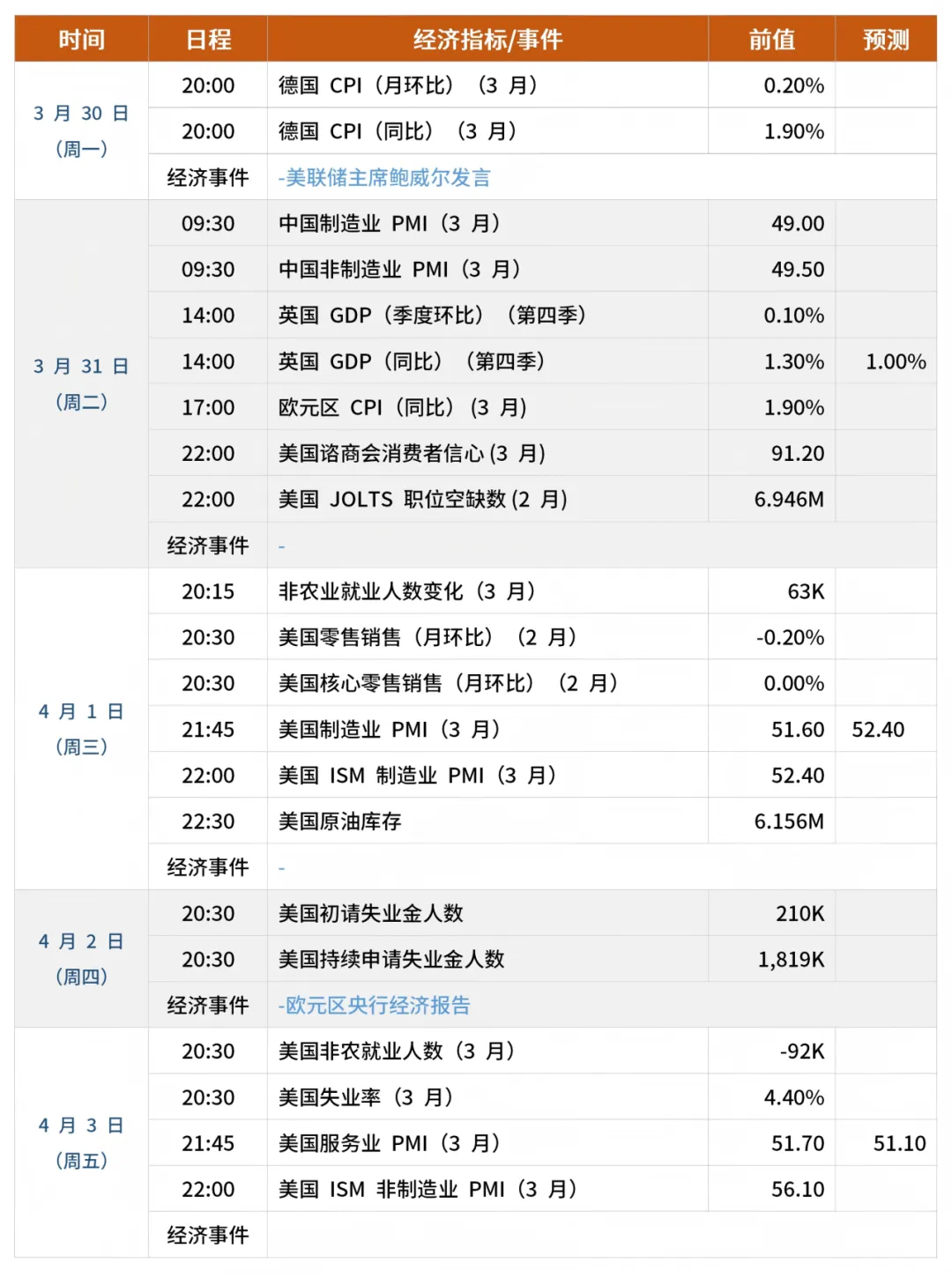Click the 4月2日 (周四) date cell

81,959
